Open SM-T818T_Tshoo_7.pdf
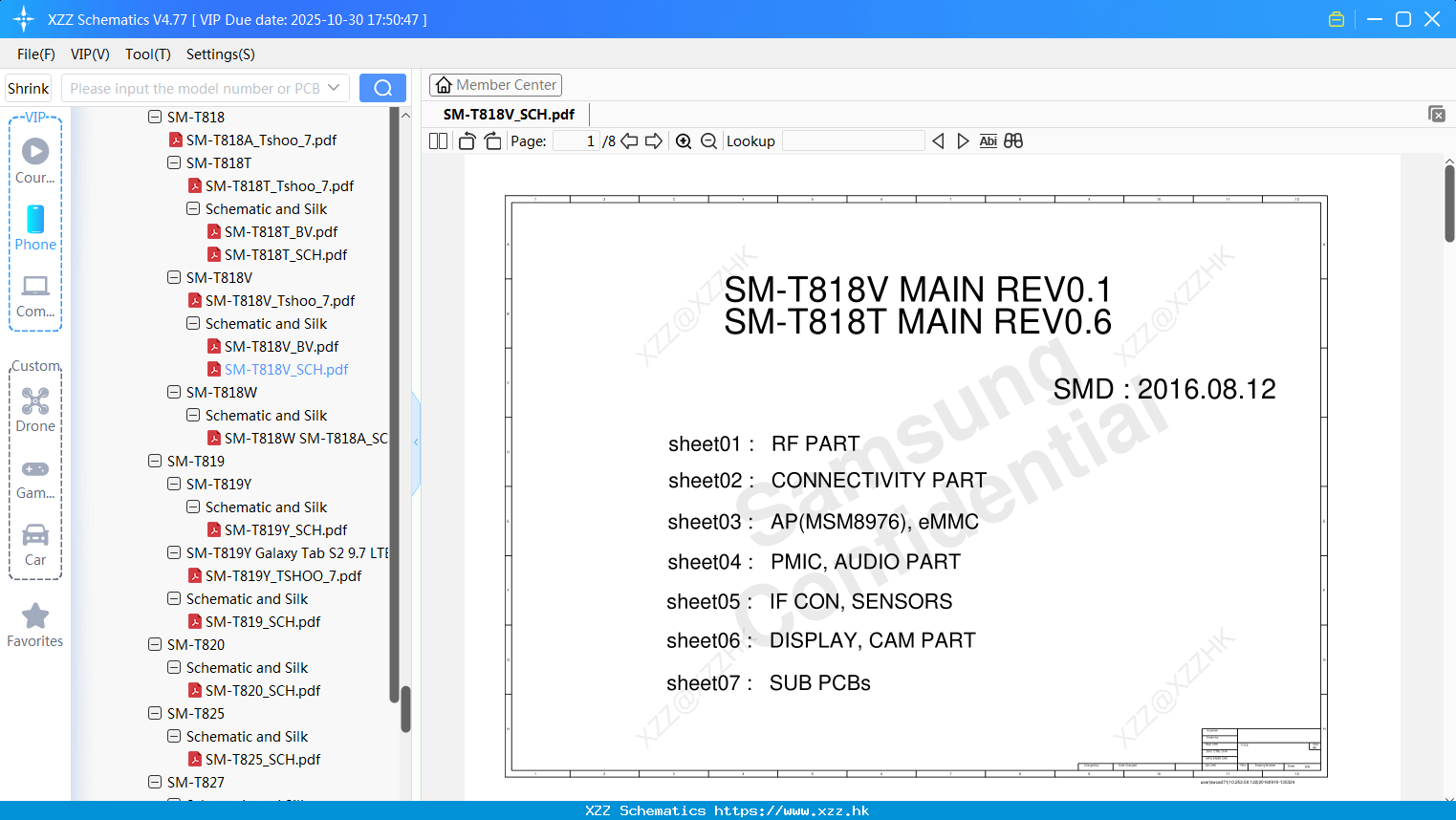Viewport: 1456px width, 820px height. pos(279,185)
